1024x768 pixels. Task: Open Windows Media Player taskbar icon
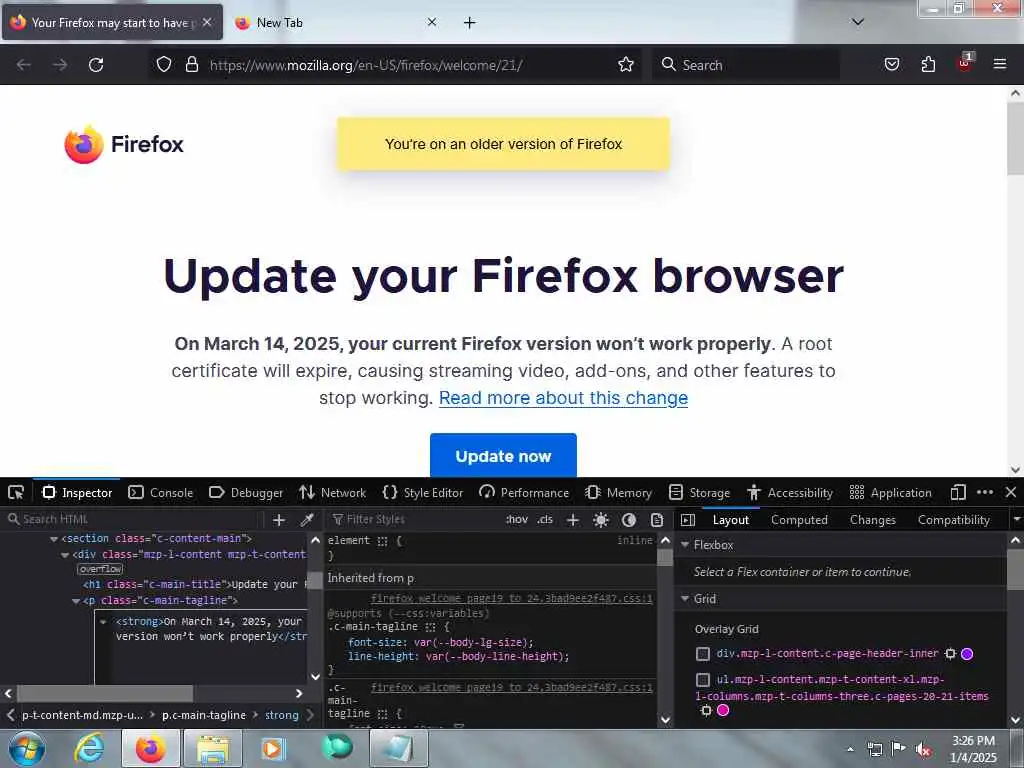273,748
